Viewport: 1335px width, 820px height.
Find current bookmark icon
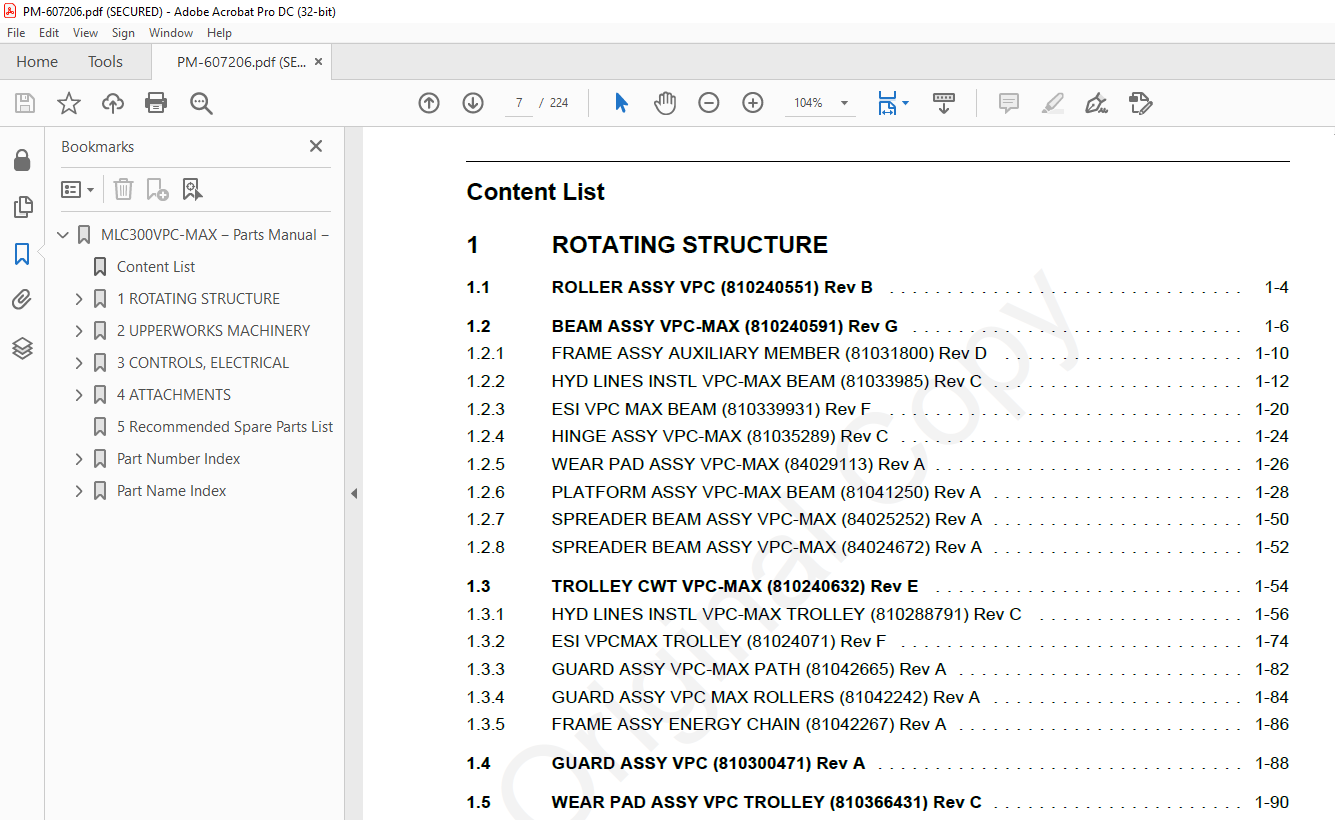pyautogui.click(x=192, y=189)
